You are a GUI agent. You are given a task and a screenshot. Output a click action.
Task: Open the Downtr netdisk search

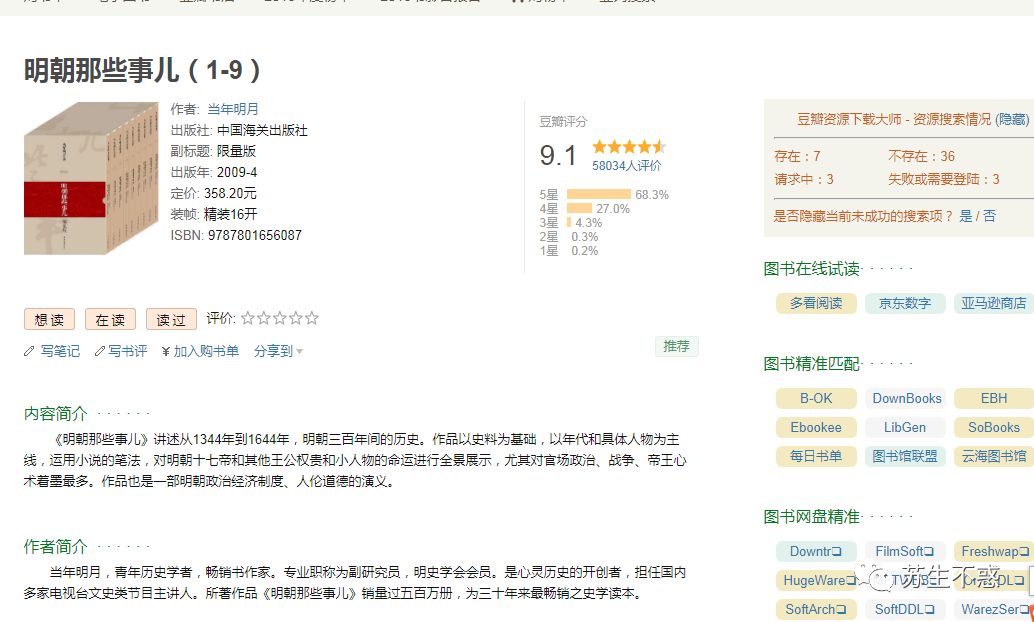pyautogui.click(x=816, y=551)
